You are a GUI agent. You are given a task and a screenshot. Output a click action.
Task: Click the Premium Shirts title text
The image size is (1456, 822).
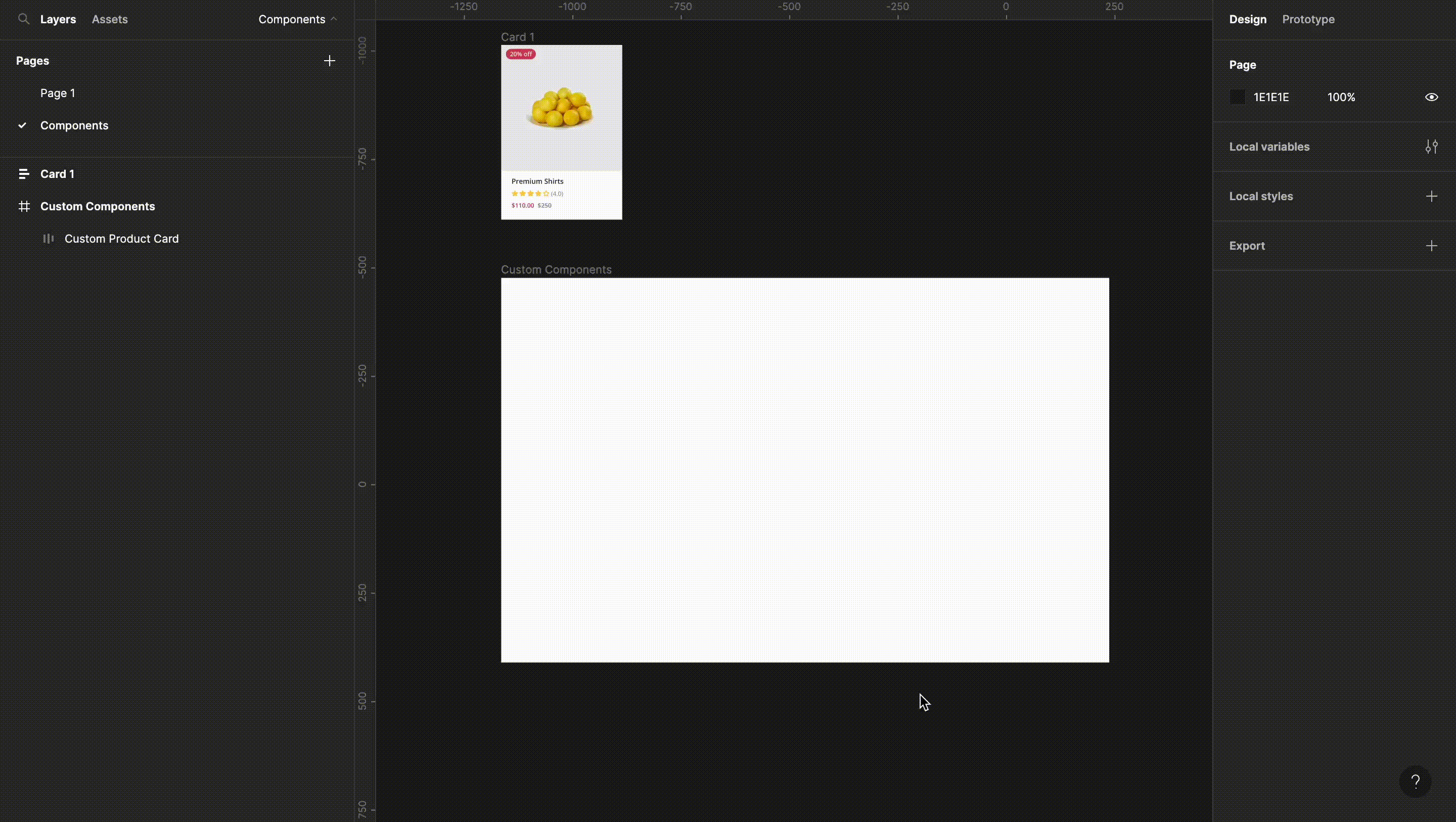click(537, 181)
